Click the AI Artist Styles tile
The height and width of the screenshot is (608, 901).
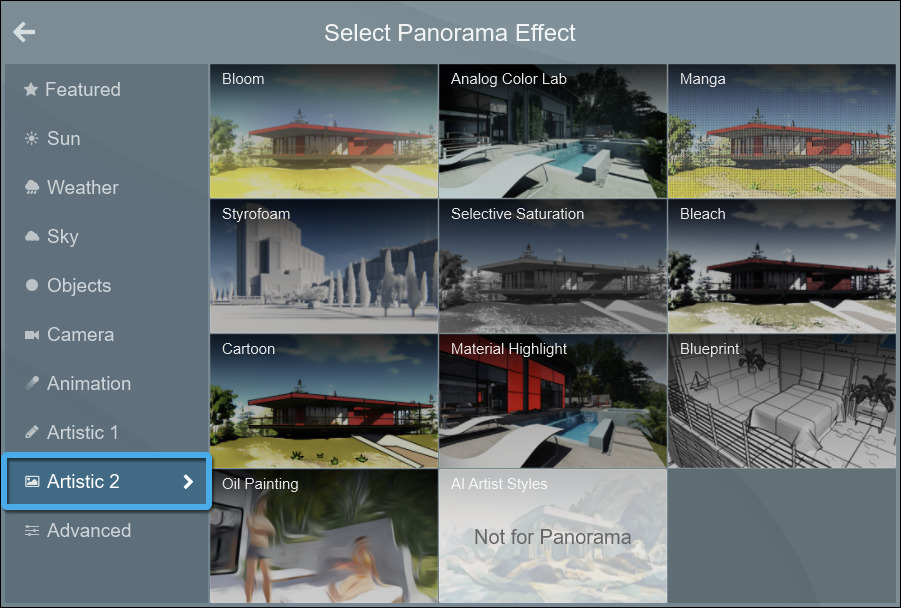click(553, 536)
